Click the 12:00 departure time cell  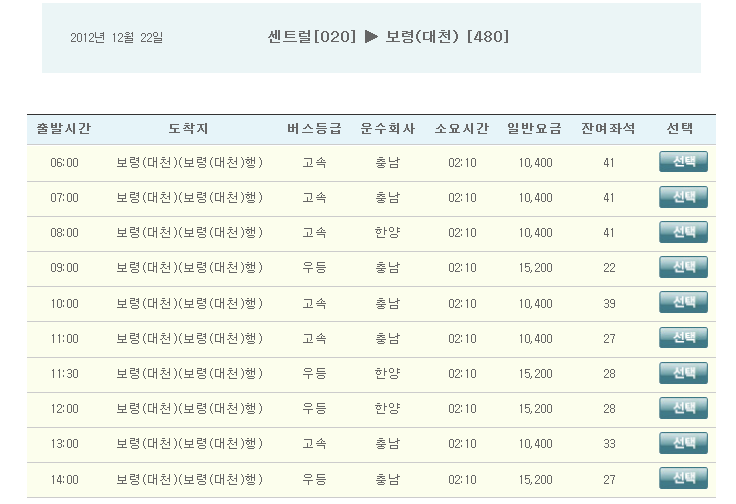click(x=64, y=408)
